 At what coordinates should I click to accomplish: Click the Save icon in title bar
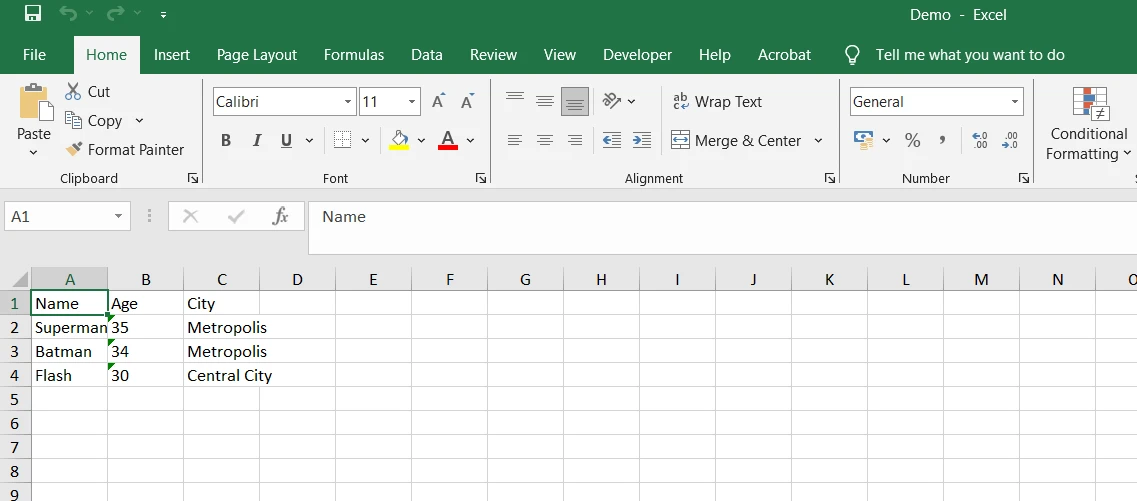pos(33,14)
